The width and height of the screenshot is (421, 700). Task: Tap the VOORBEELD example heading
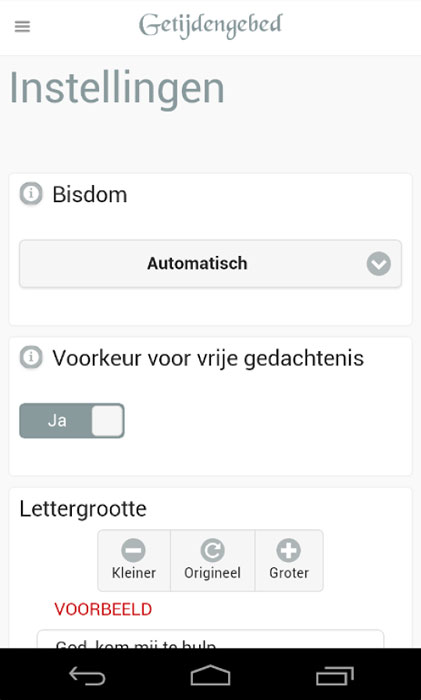[x=103, y=609]
